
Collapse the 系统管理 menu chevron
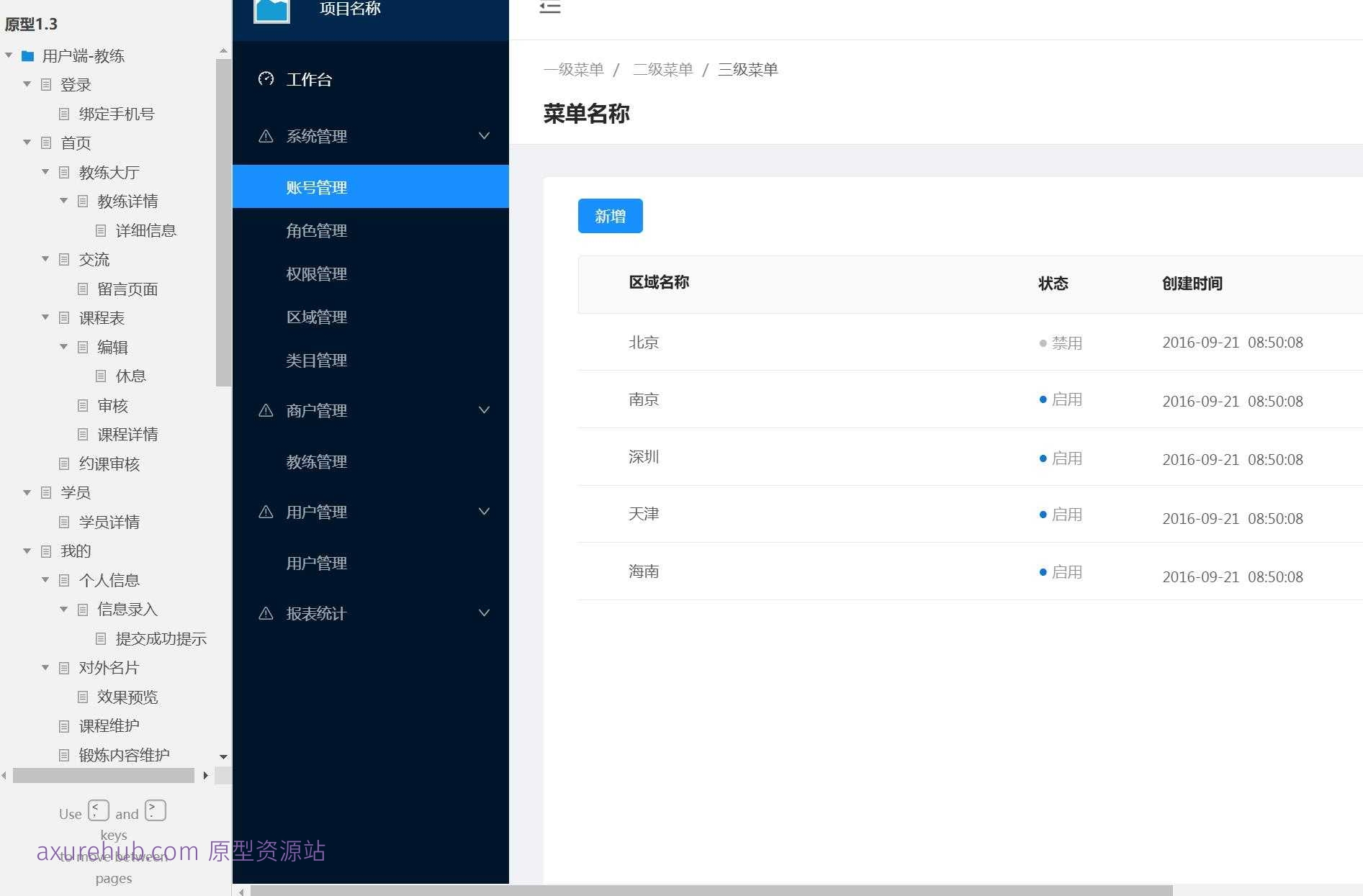coord(483,136)
